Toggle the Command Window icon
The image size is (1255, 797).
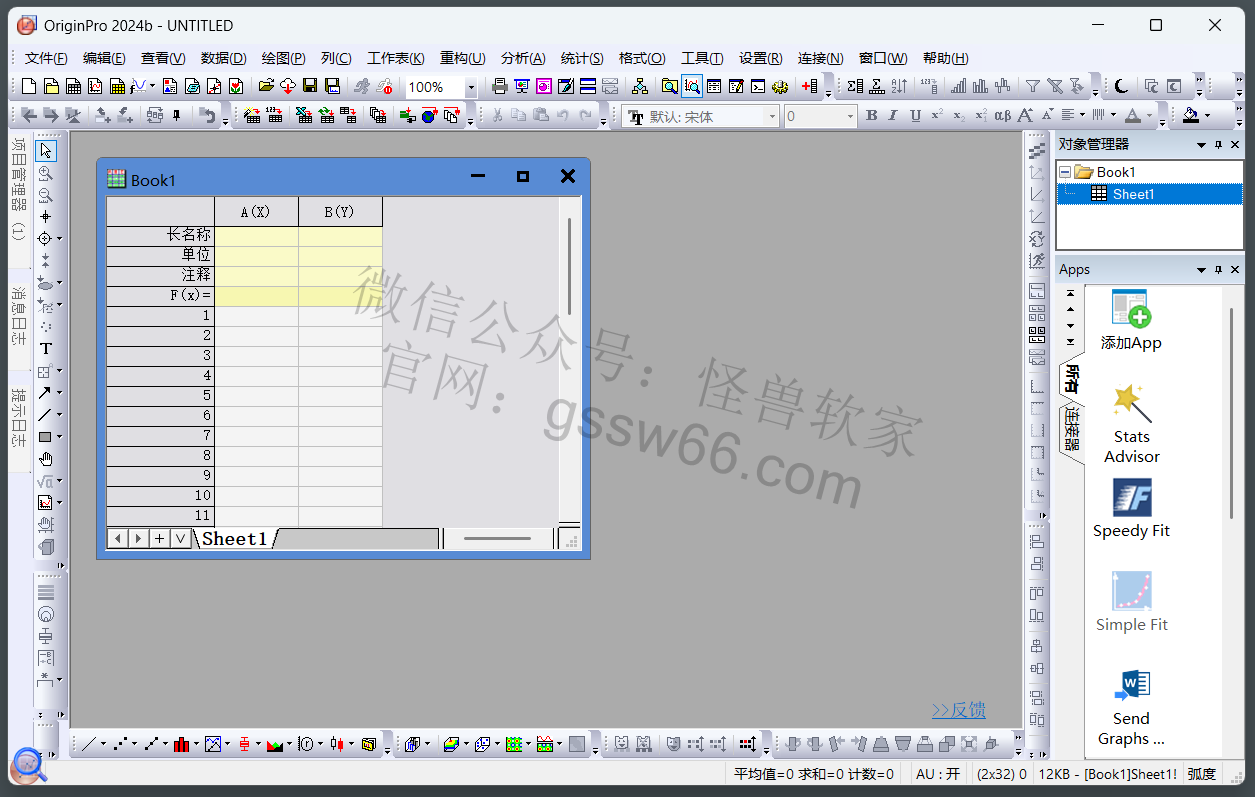[x=758, y=87]
